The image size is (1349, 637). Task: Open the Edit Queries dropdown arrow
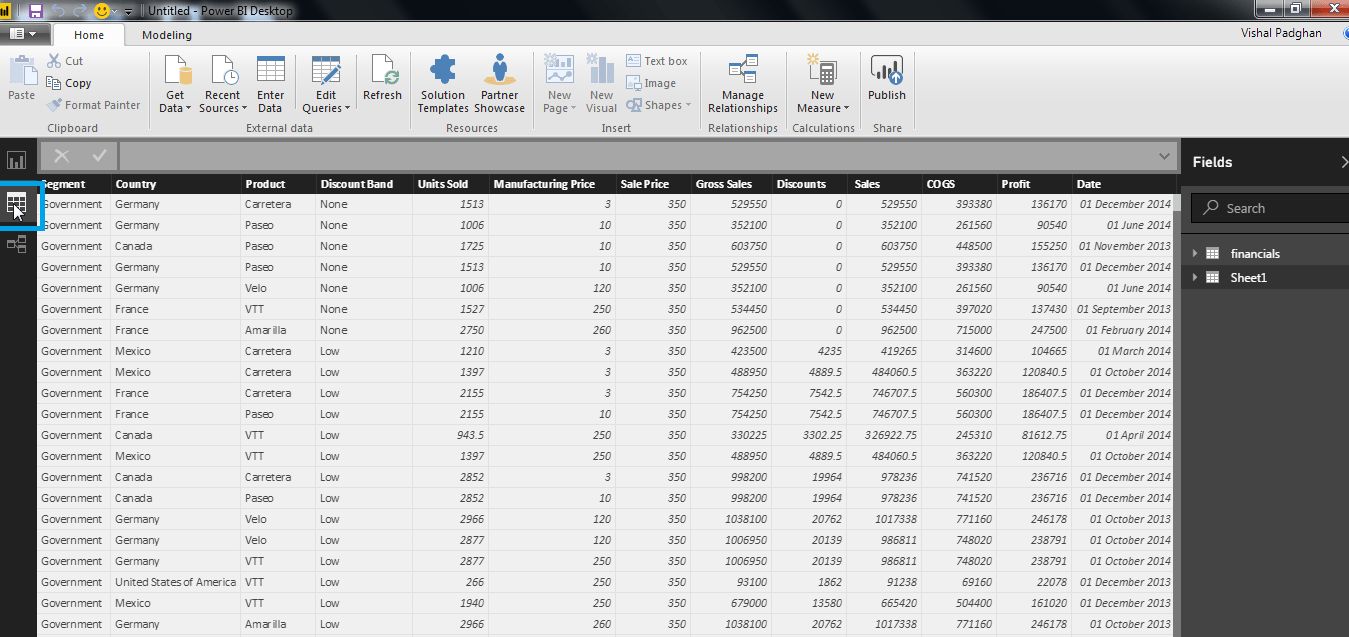click(347, 109)
